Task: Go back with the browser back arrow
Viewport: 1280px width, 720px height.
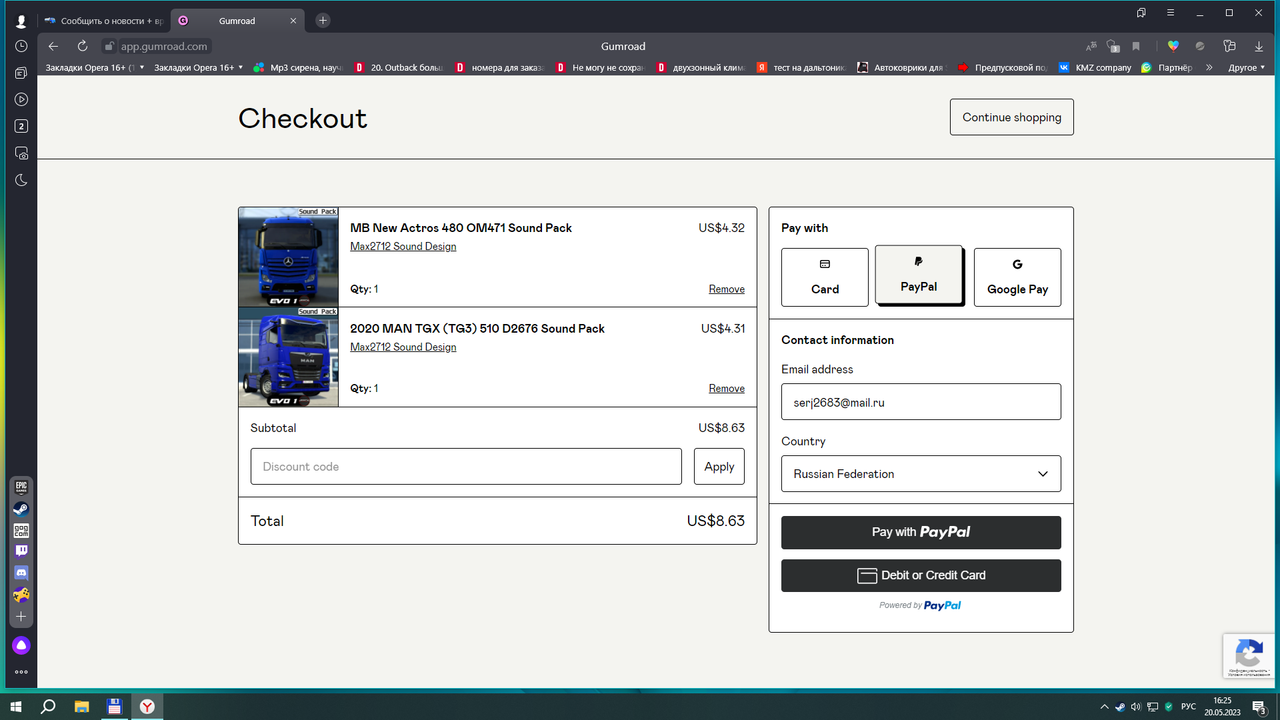Action: pos(53,46)
